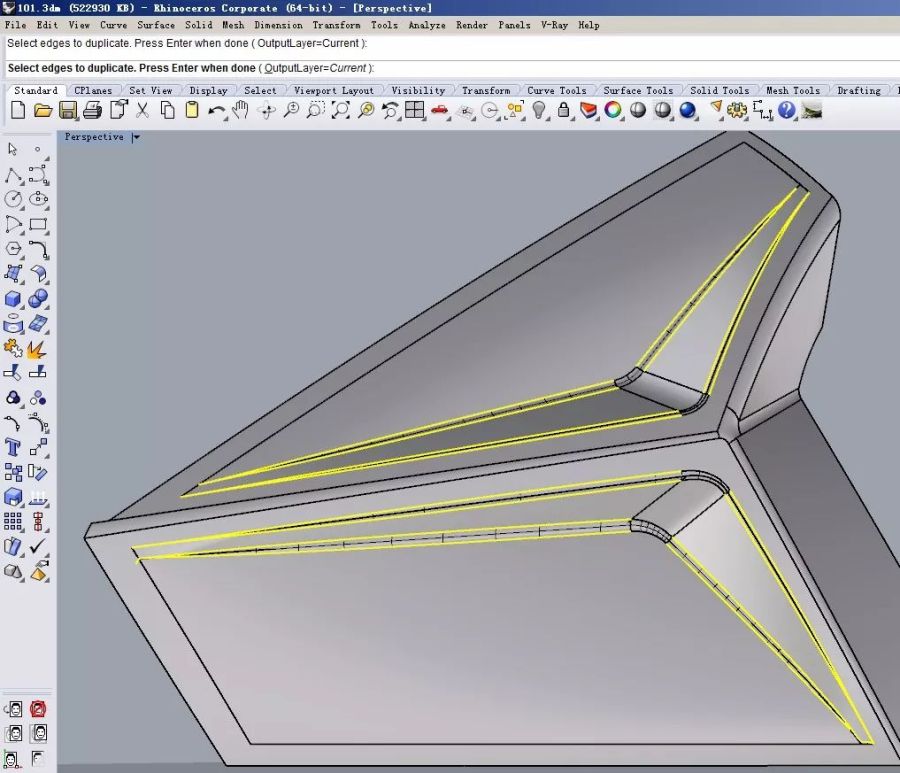Image resolution: width=900 pixels, height=773 pixels.
Task: Switch to the Curve Tools tab
Action: (x=556, y=91)
